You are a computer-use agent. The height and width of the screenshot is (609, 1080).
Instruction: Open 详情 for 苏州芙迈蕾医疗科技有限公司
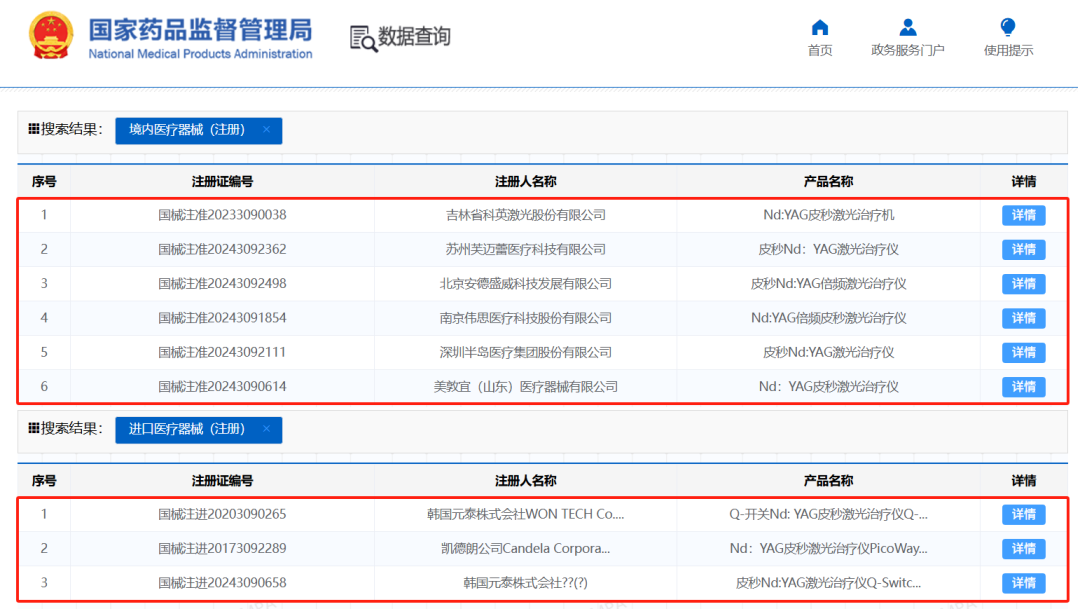1024,249
